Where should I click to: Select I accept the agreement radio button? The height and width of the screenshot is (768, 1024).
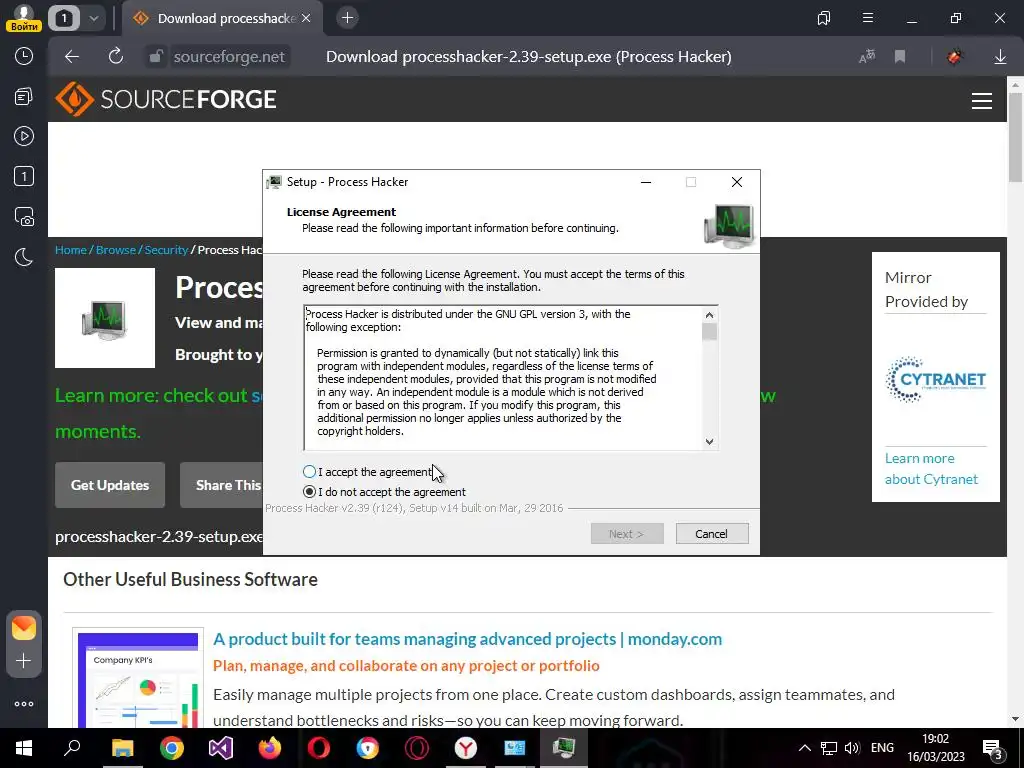click(310, 472)
